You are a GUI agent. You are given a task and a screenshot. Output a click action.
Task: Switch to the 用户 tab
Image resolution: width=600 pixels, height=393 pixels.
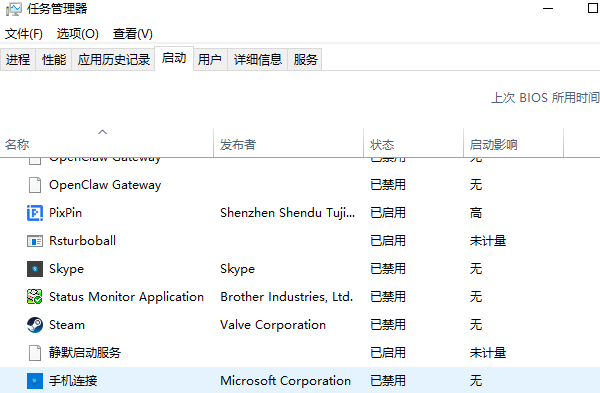point(210,59)
